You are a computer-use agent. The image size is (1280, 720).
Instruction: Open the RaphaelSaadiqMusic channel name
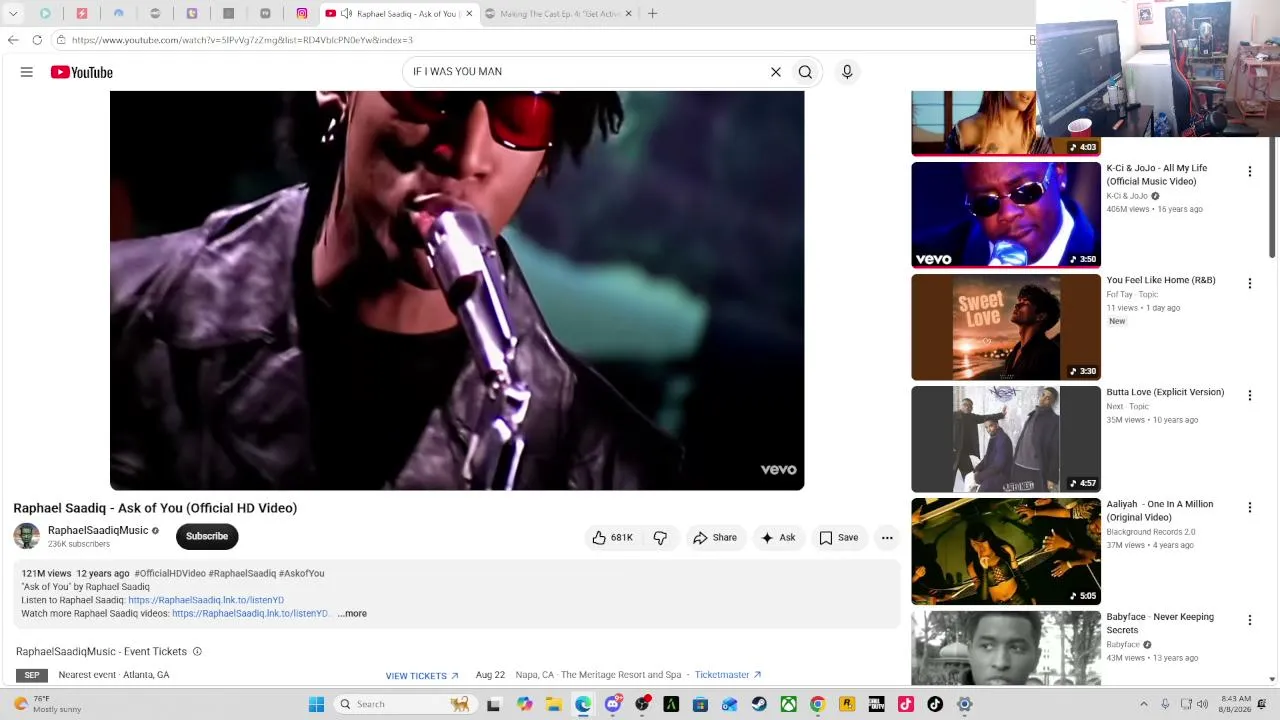[x=98, y=531]
